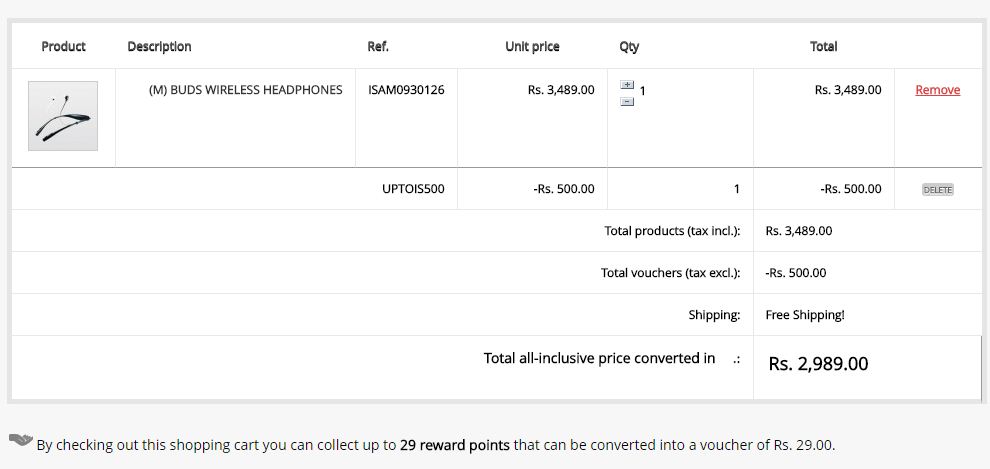Image resolution: width=990 pixels, height=469 pixels.
Task: Remove the Buds Wireless Headphones item
Action: pyautogui.click(x=937, y=90)
